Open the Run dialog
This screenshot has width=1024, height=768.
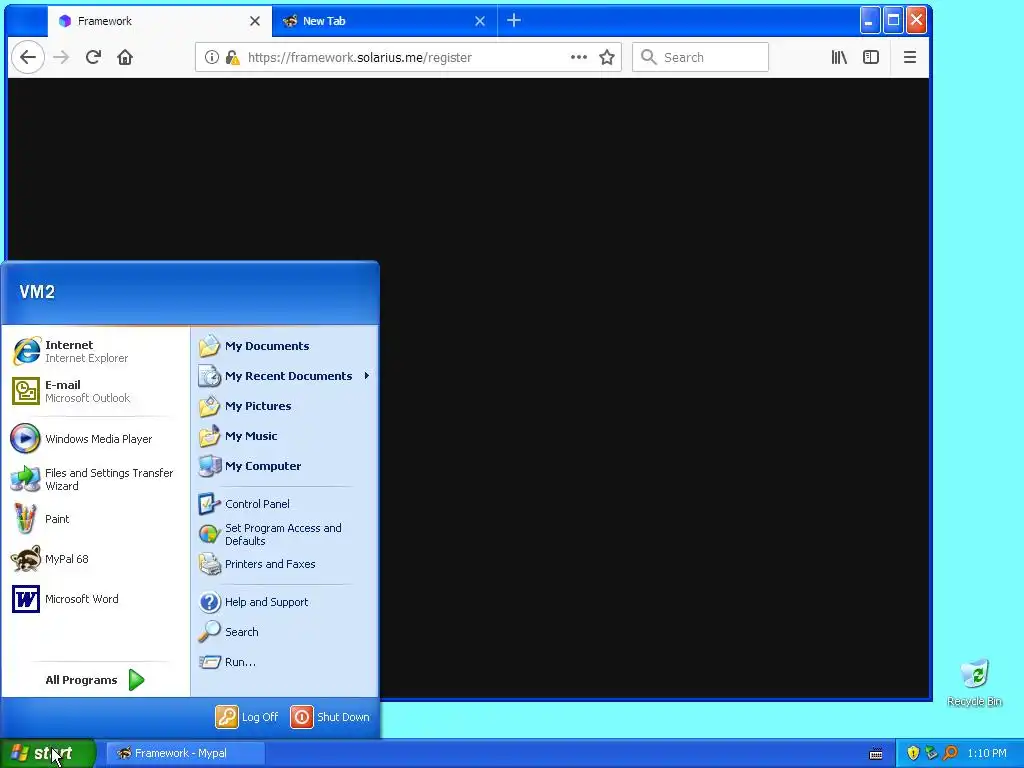point(285,662)
